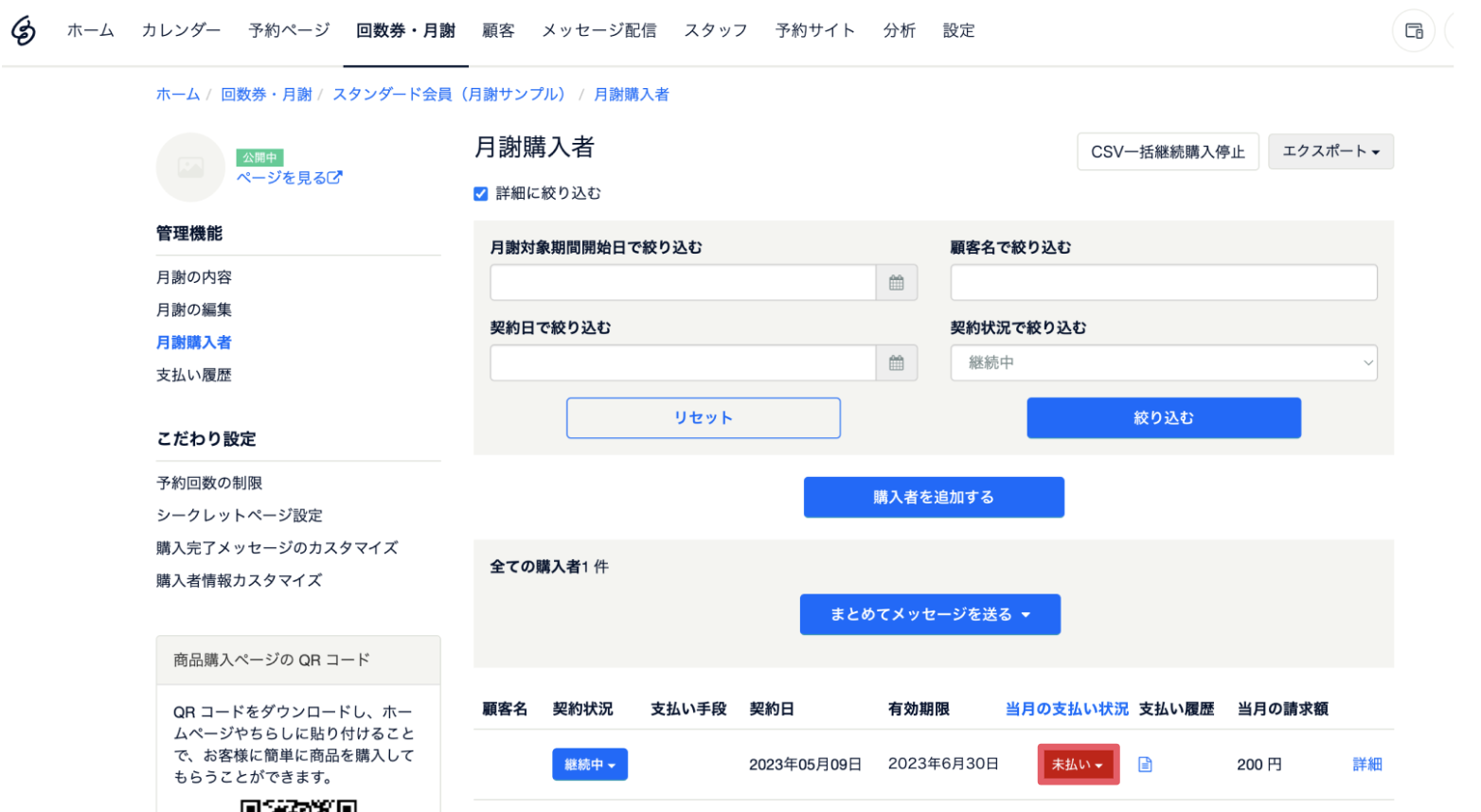
Task: Open スタッフ in the top navigation
Action: tap(716, 31)
